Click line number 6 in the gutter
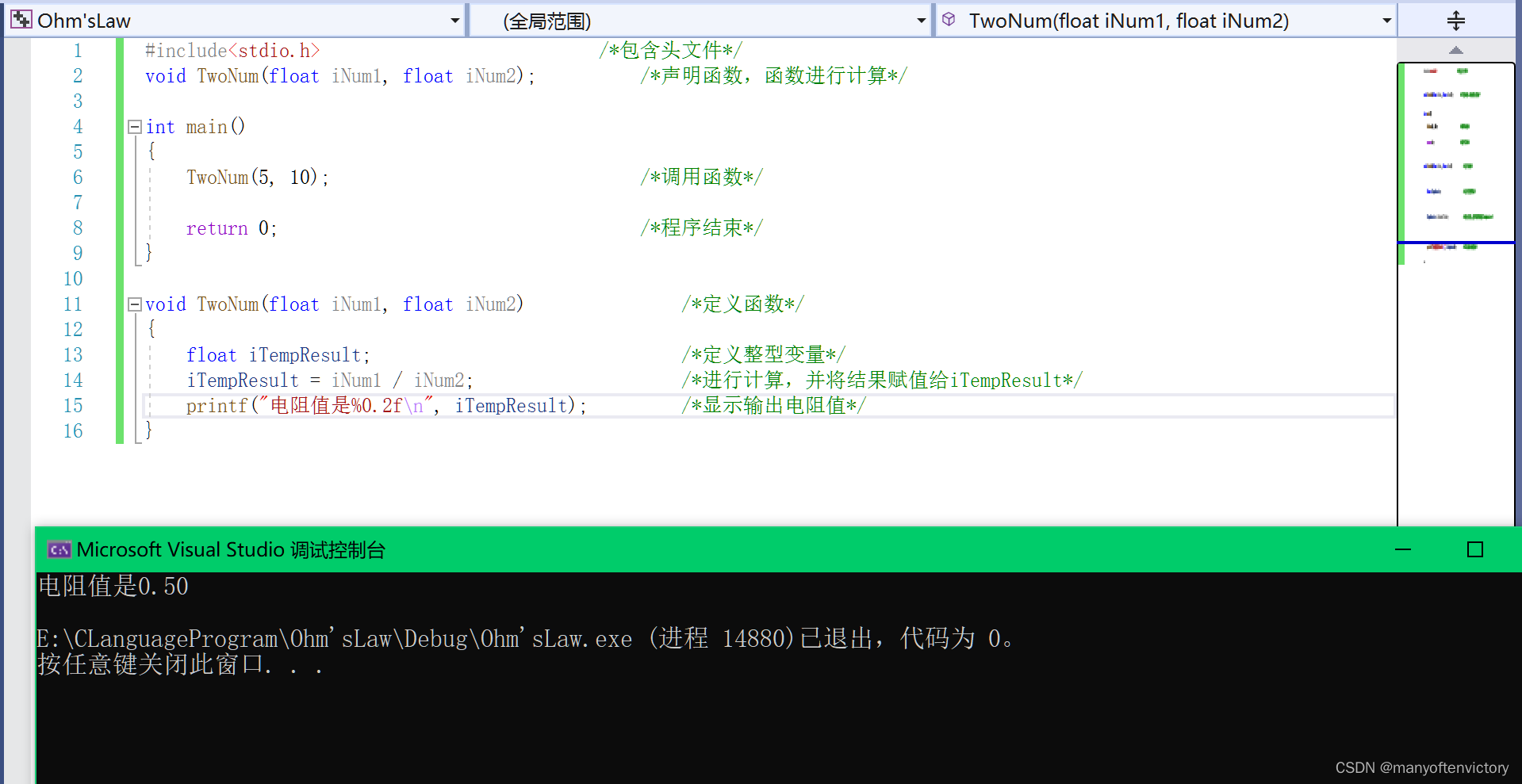This screenshot has height=784, width=1522. coord(78,178)
